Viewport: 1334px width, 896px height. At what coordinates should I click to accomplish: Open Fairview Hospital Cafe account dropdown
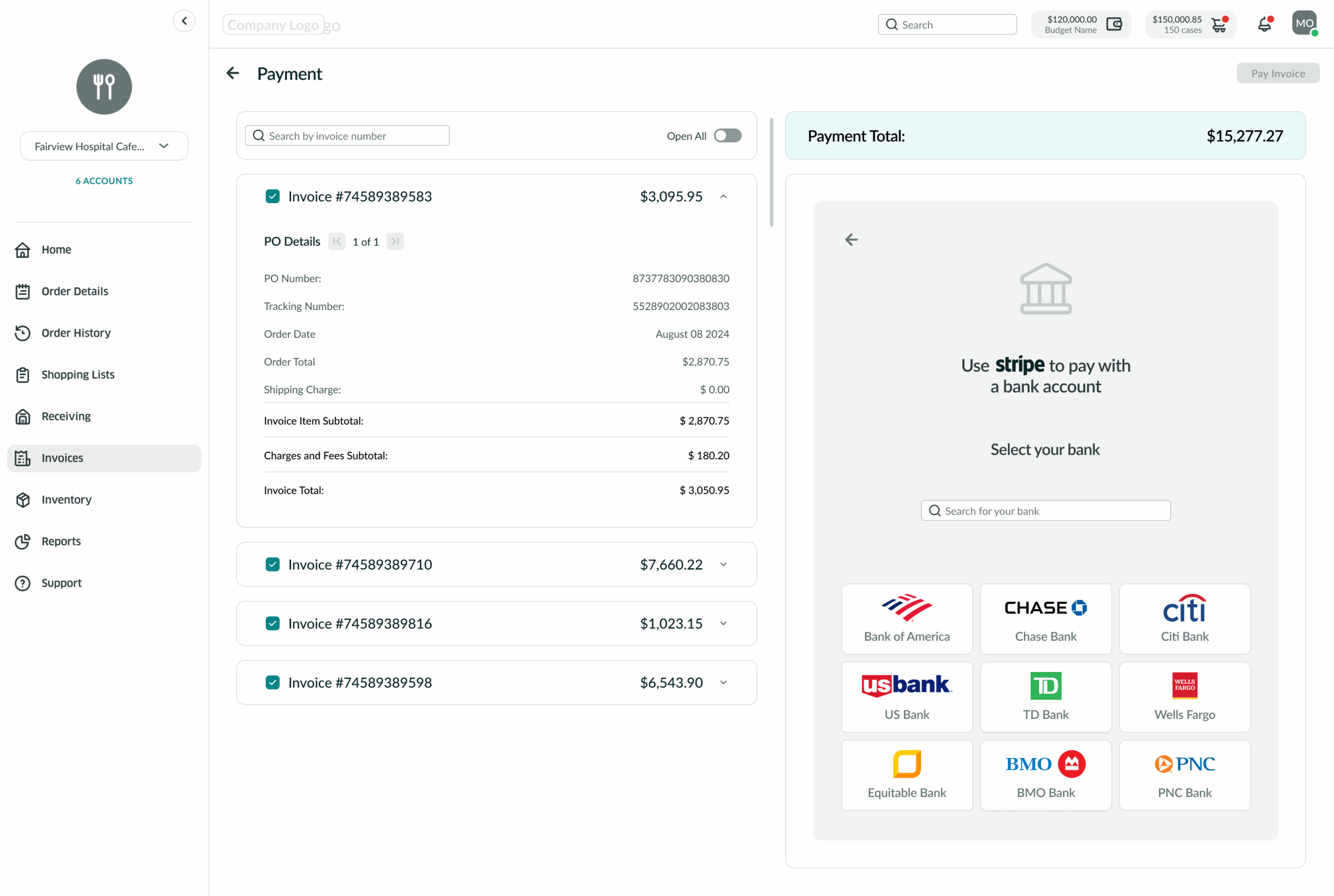(104, 146)
